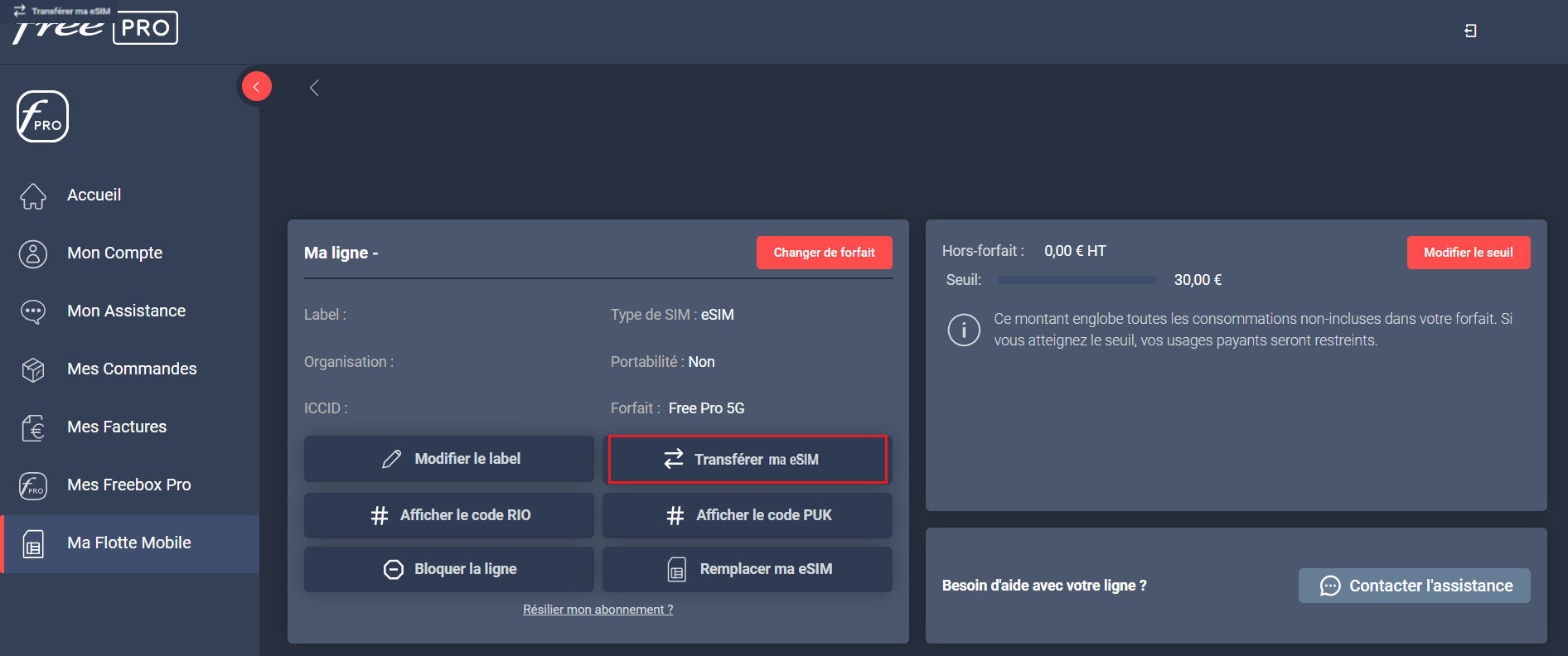The height and width of the screenshot is (656, 1568).
Task: Click the 30,00 € threshold amount
Action: (1198, 280)
